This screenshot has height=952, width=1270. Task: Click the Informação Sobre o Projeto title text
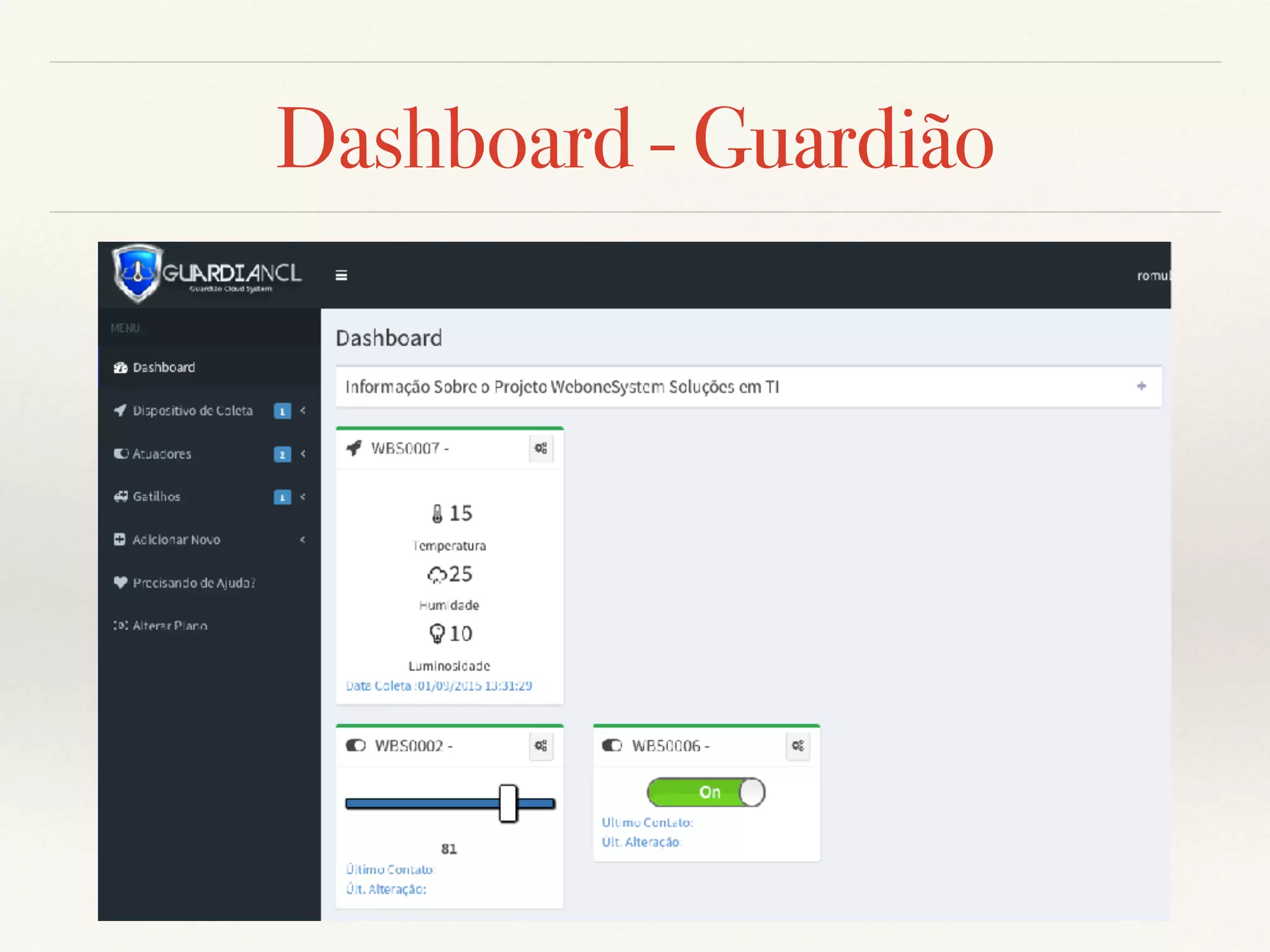[x=562, y=387]
